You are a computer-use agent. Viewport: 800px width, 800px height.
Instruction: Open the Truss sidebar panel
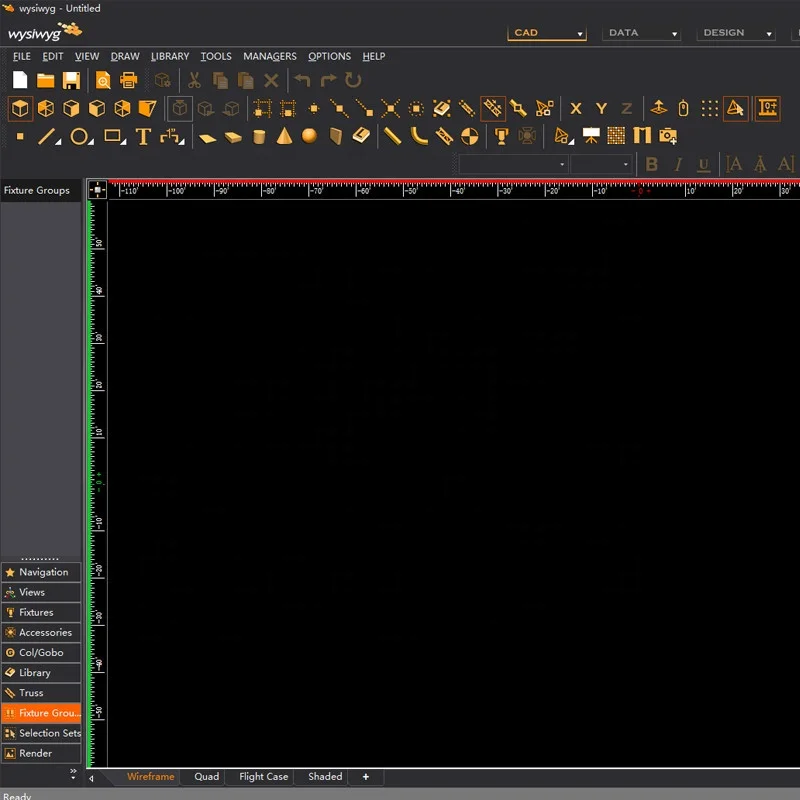(x=41, y=693)
